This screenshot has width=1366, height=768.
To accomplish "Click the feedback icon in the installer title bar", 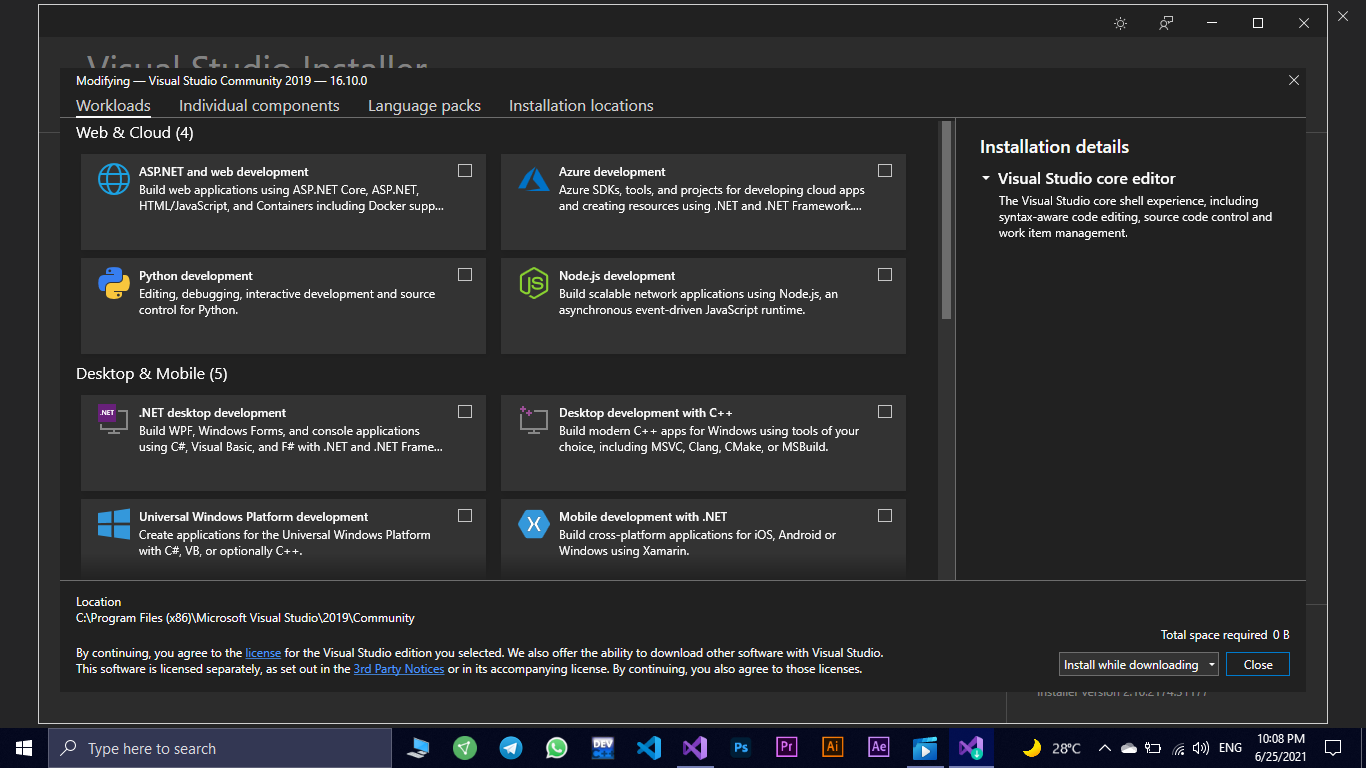I will (1166, 23).
